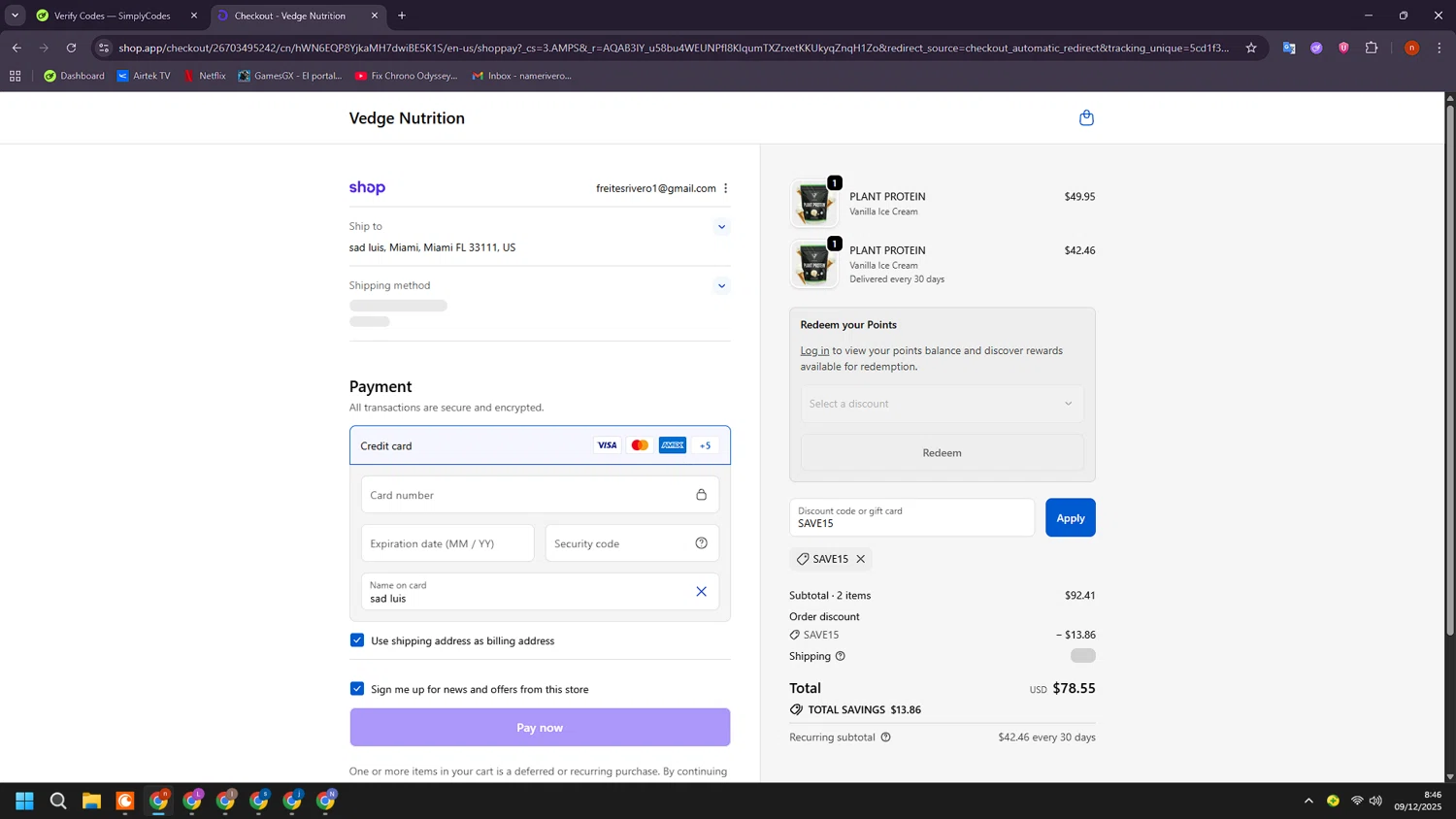
Task: Click the Visa card icon
Action: (x=607, y=445)
